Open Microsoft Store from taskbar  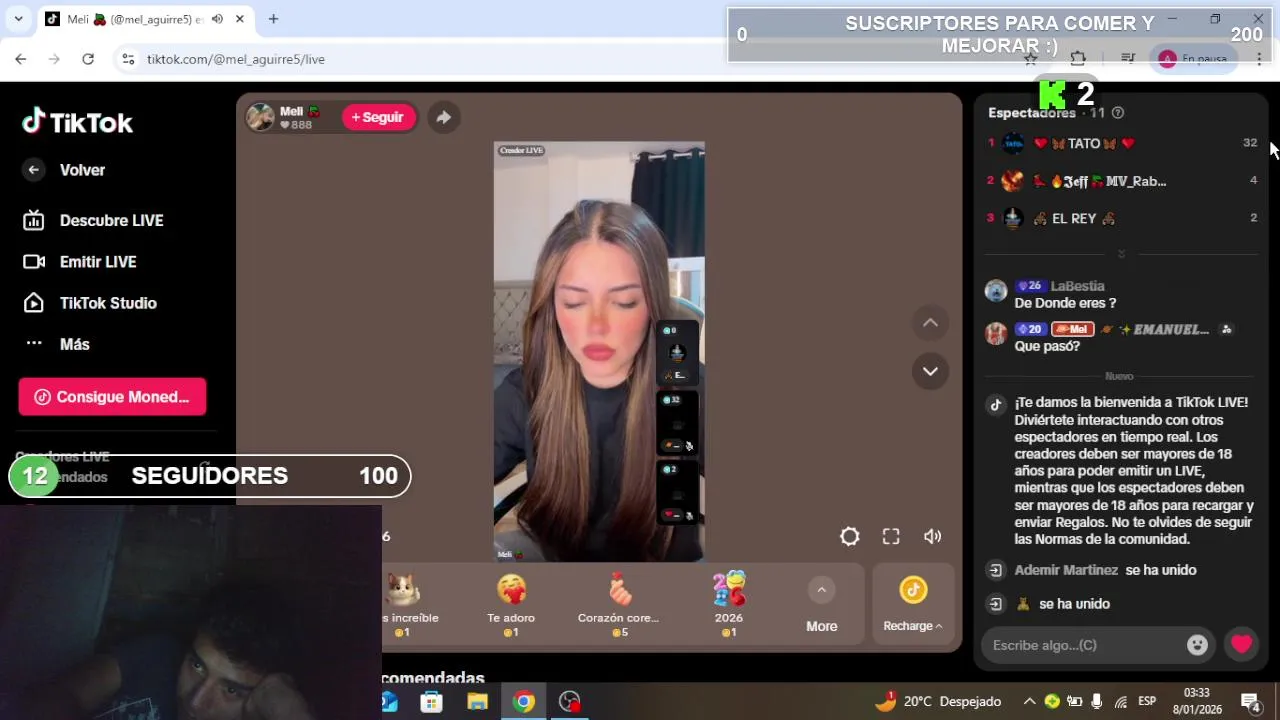click(x=431, y=702)
